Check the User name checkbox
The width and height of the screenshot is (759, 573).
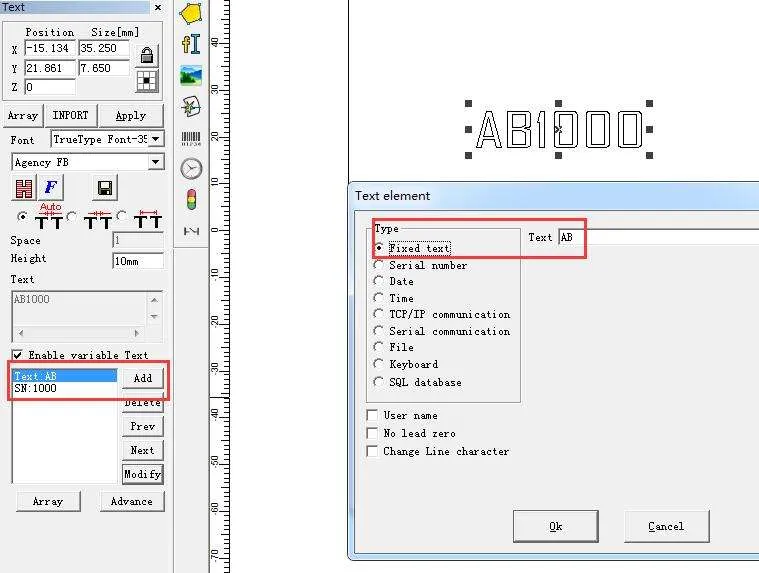coord(372,415)
